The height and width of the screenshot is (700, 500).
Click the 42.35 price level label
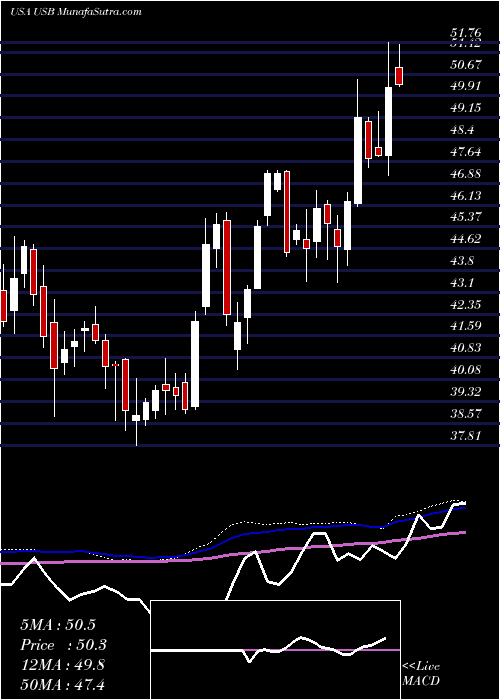(466, 304)
